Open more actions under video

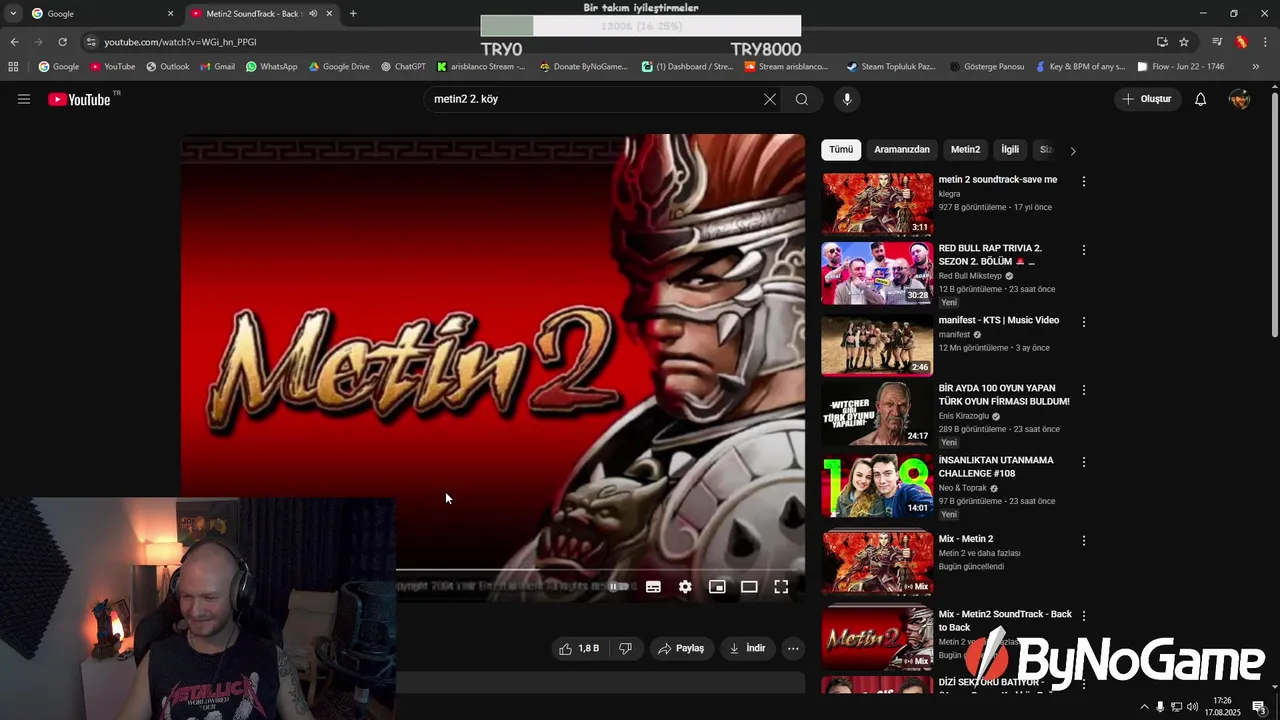[x=793, y=648]
